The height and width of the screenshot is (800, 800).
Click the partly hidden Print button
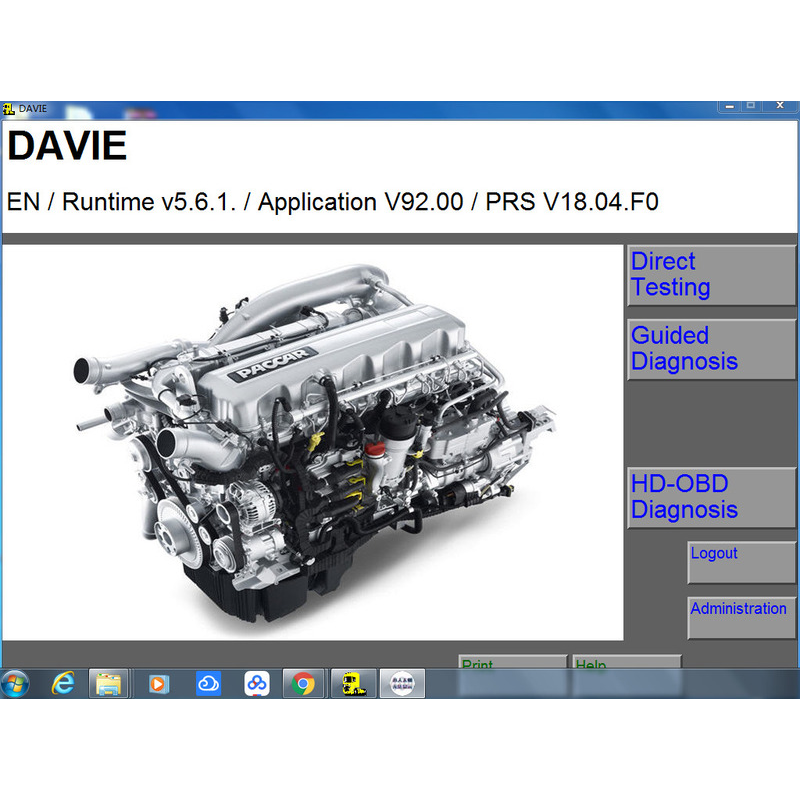coord(513,662)
